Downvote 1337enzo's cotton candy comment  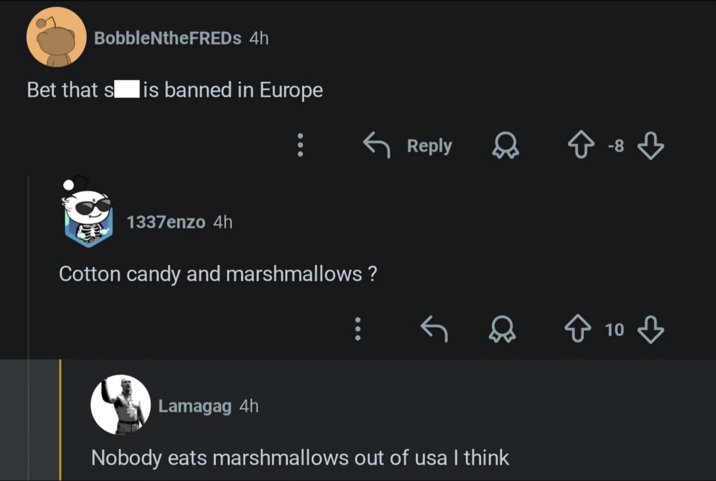click(651, 329)
